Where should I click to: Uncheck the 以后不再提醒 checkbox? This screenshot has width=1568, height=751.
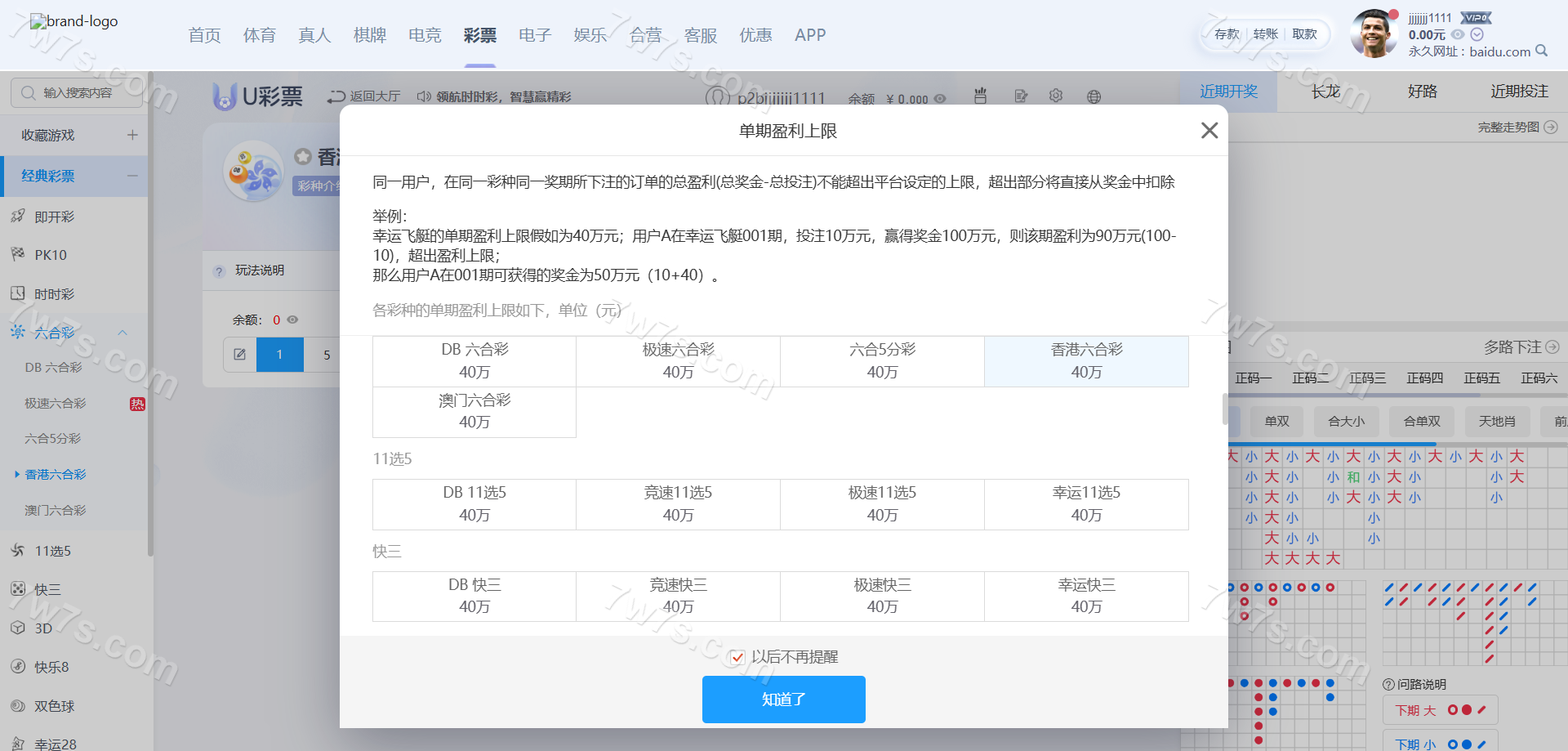click(737, 657)
